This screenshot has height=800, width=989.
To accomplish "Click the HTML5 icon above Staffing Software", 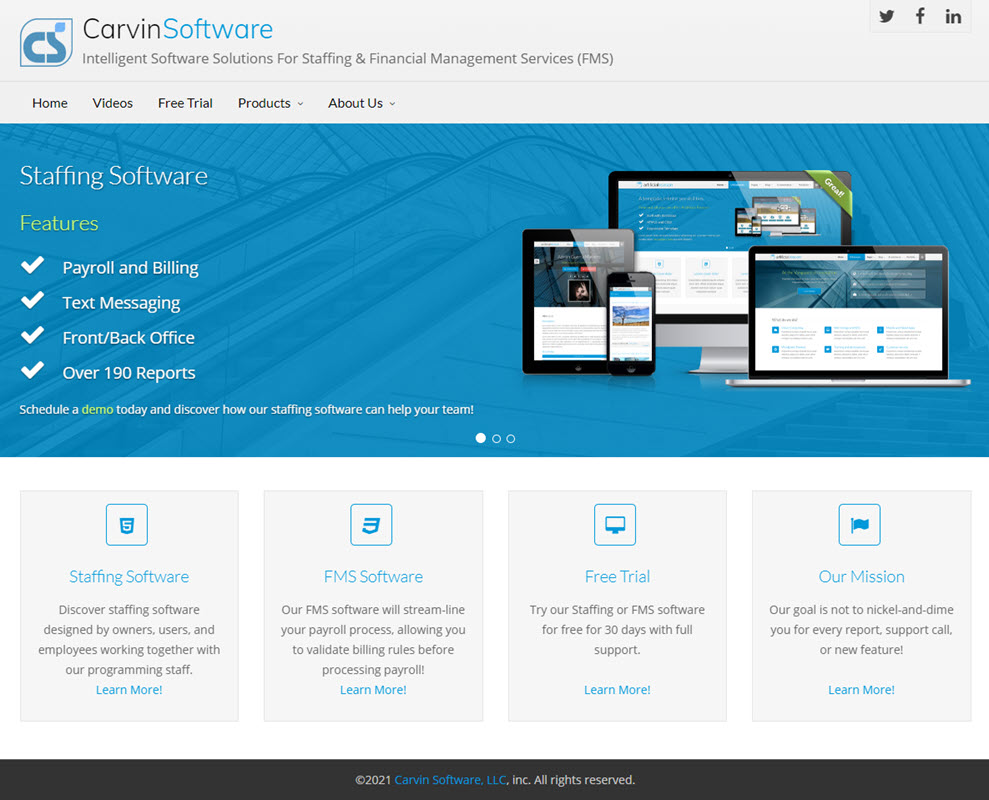I will 127,525.
